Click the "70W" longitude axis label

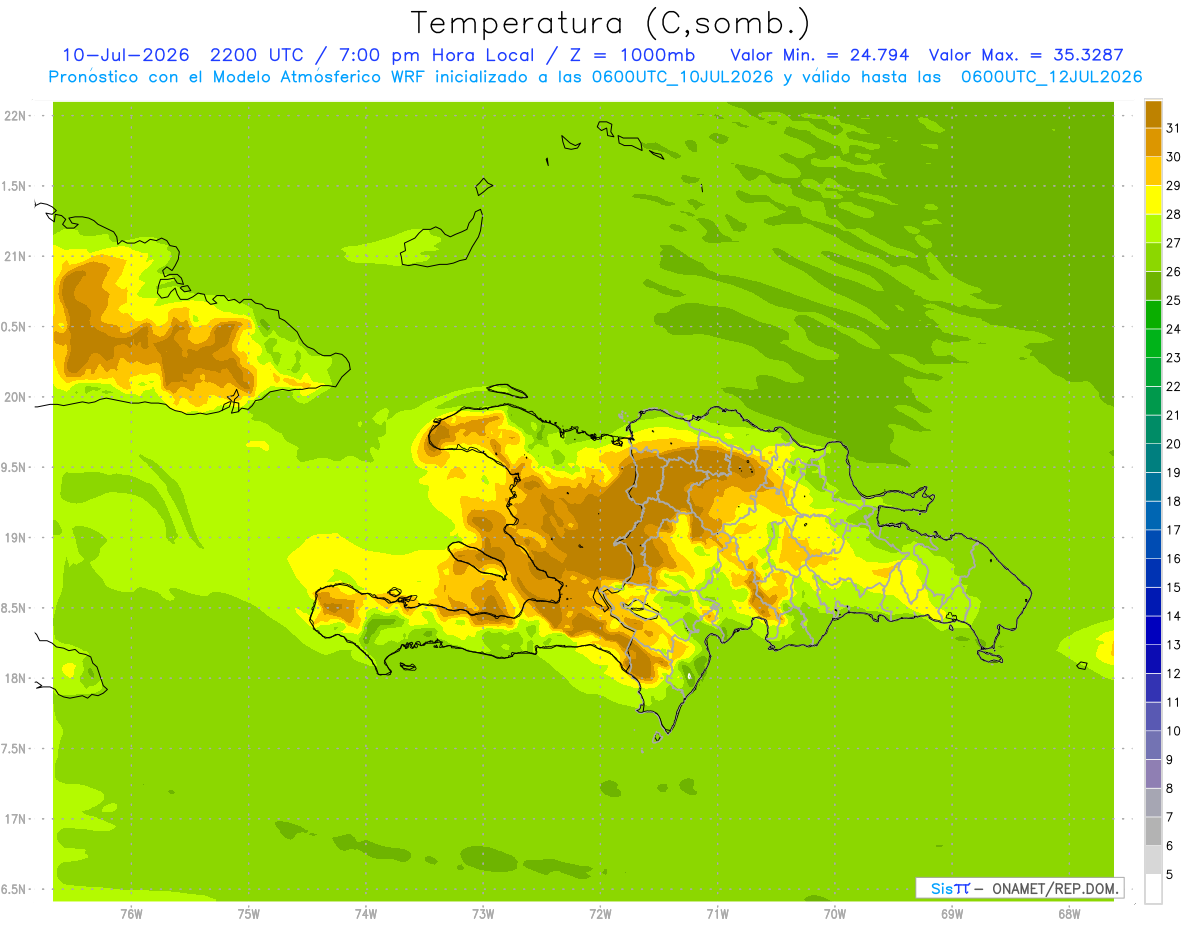tap(835, 914)
